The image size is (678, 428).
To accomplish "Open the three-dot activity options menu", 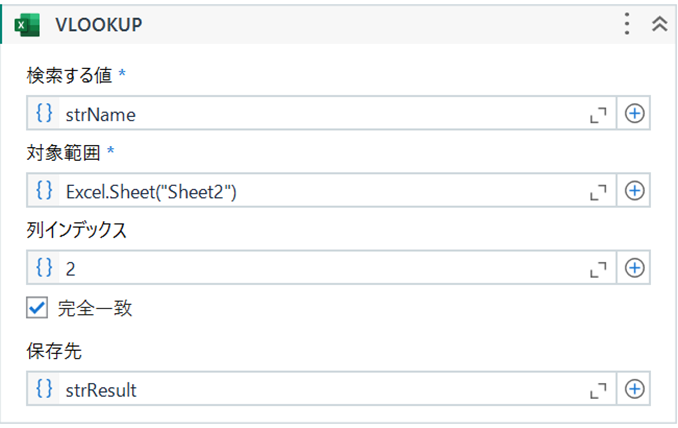I will 627,25.
